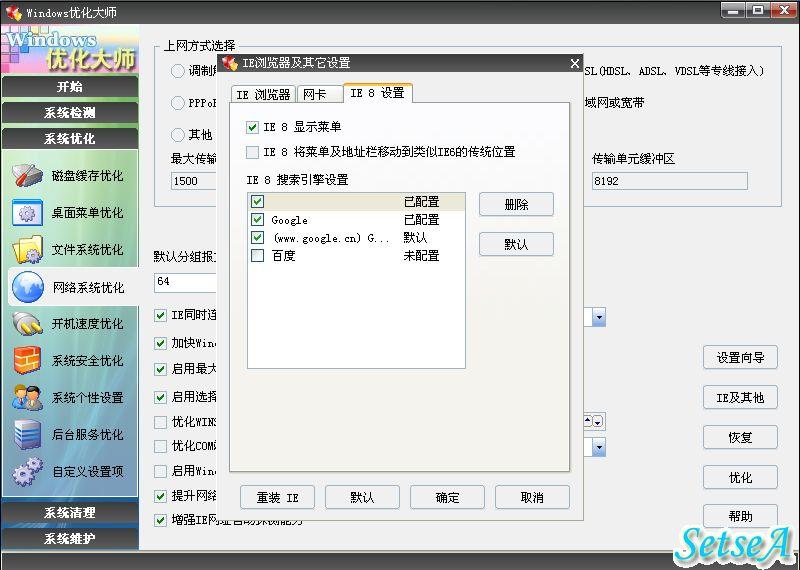Click the 默认分组 field showing 64

coord(185,282)
